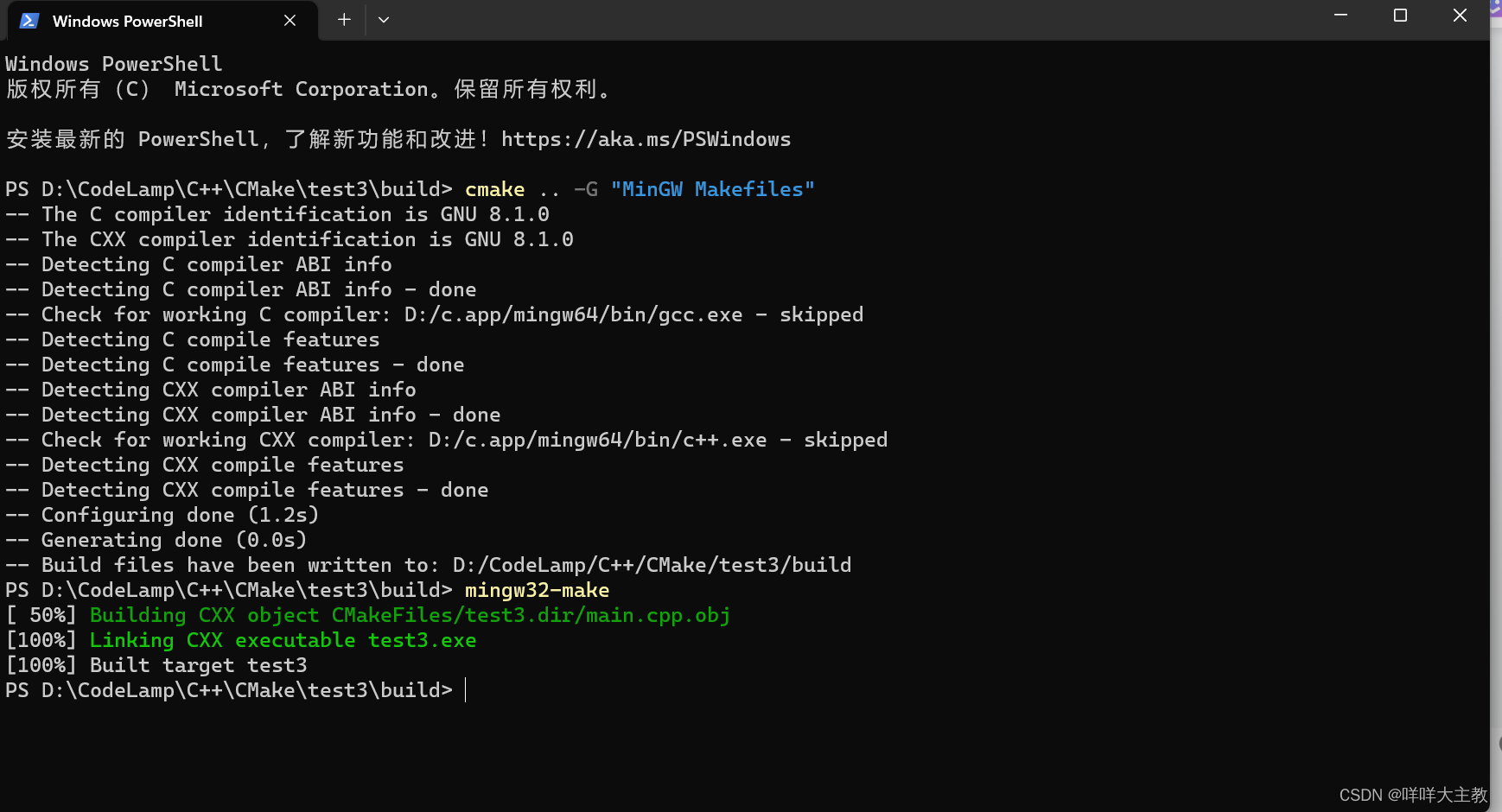The height and width of the screenshot is (812, 1502).
Task: Click the purple icon in the top-right corner
Action: pos(1494,7)
